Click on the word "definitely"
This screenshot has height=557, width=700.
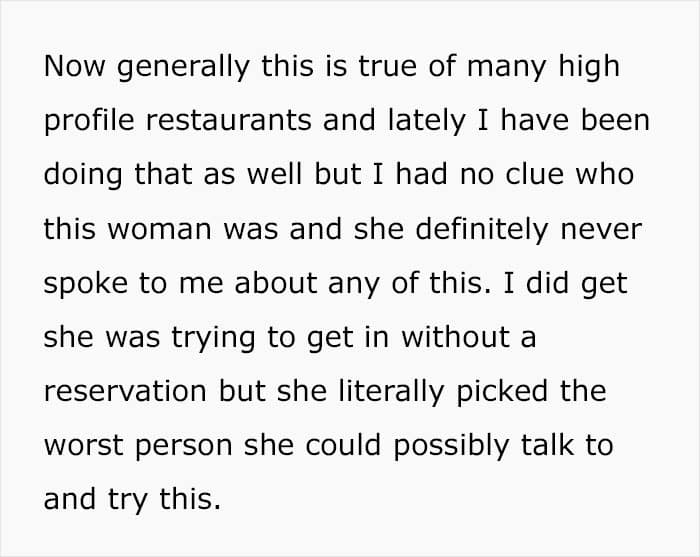(482, 229)
